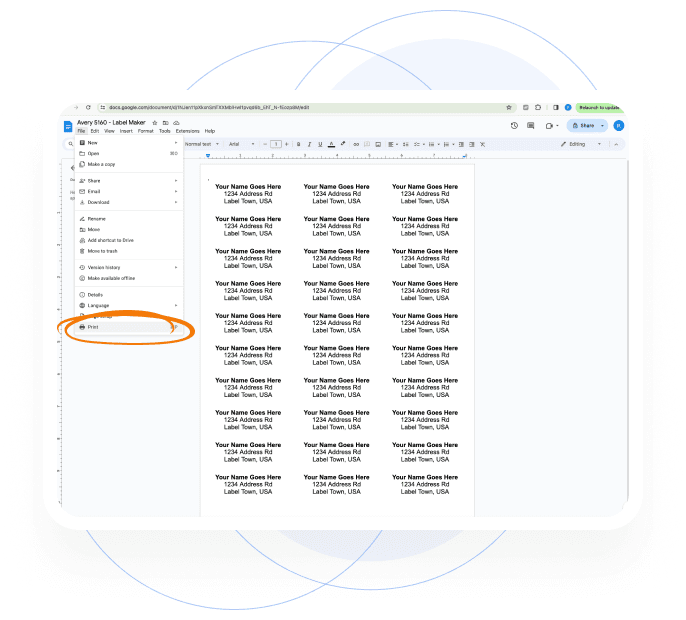Star the Avery 5160 document
This screenshot has width=686, height=620.
click(154, 123)
